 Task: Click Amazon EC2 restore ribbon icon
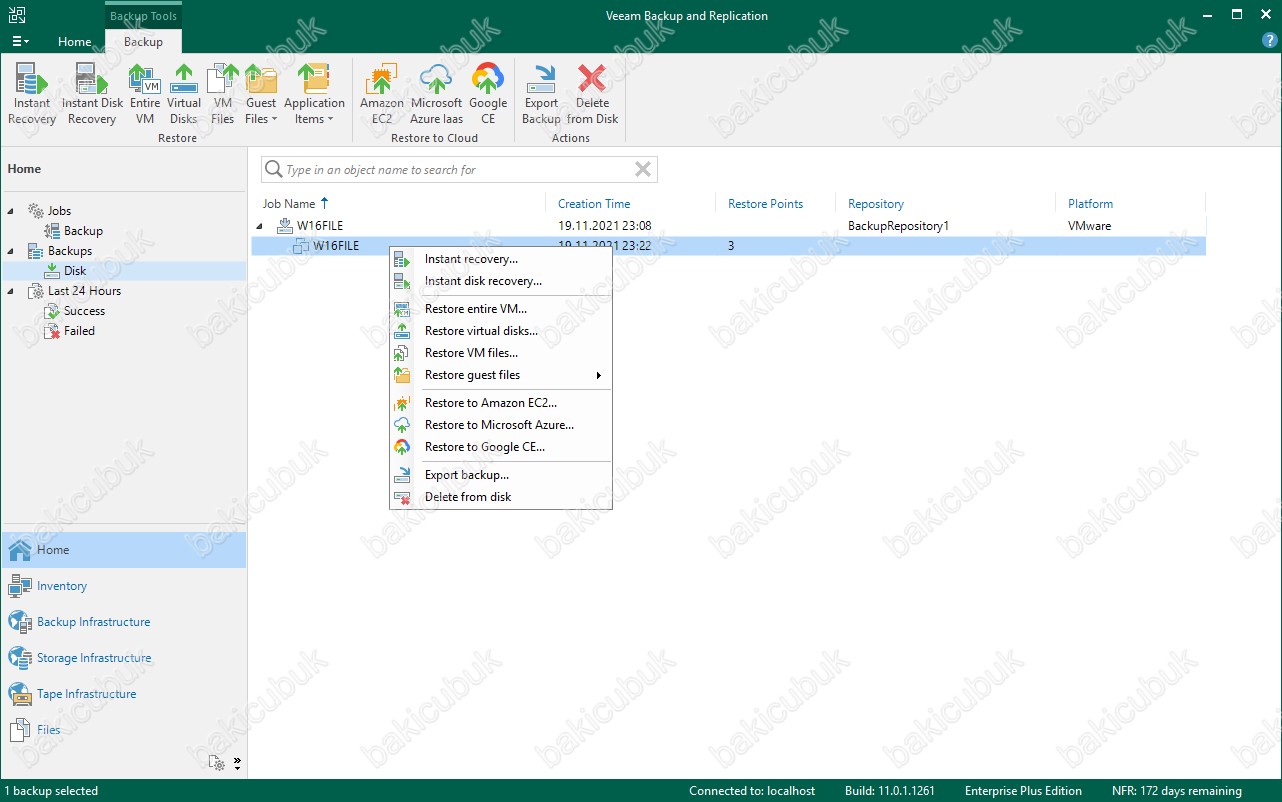382,95
